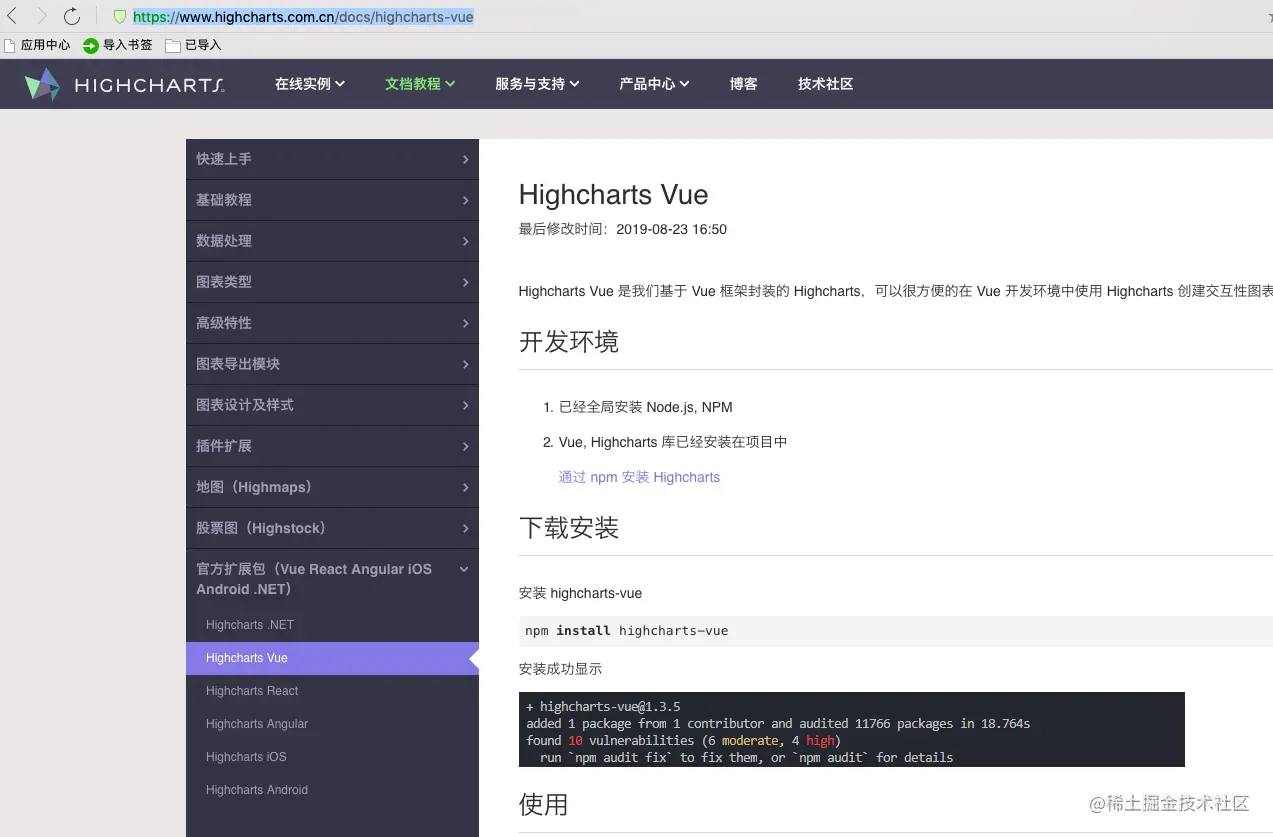Open the 在线实例 dropdown menu

point(310,84)
